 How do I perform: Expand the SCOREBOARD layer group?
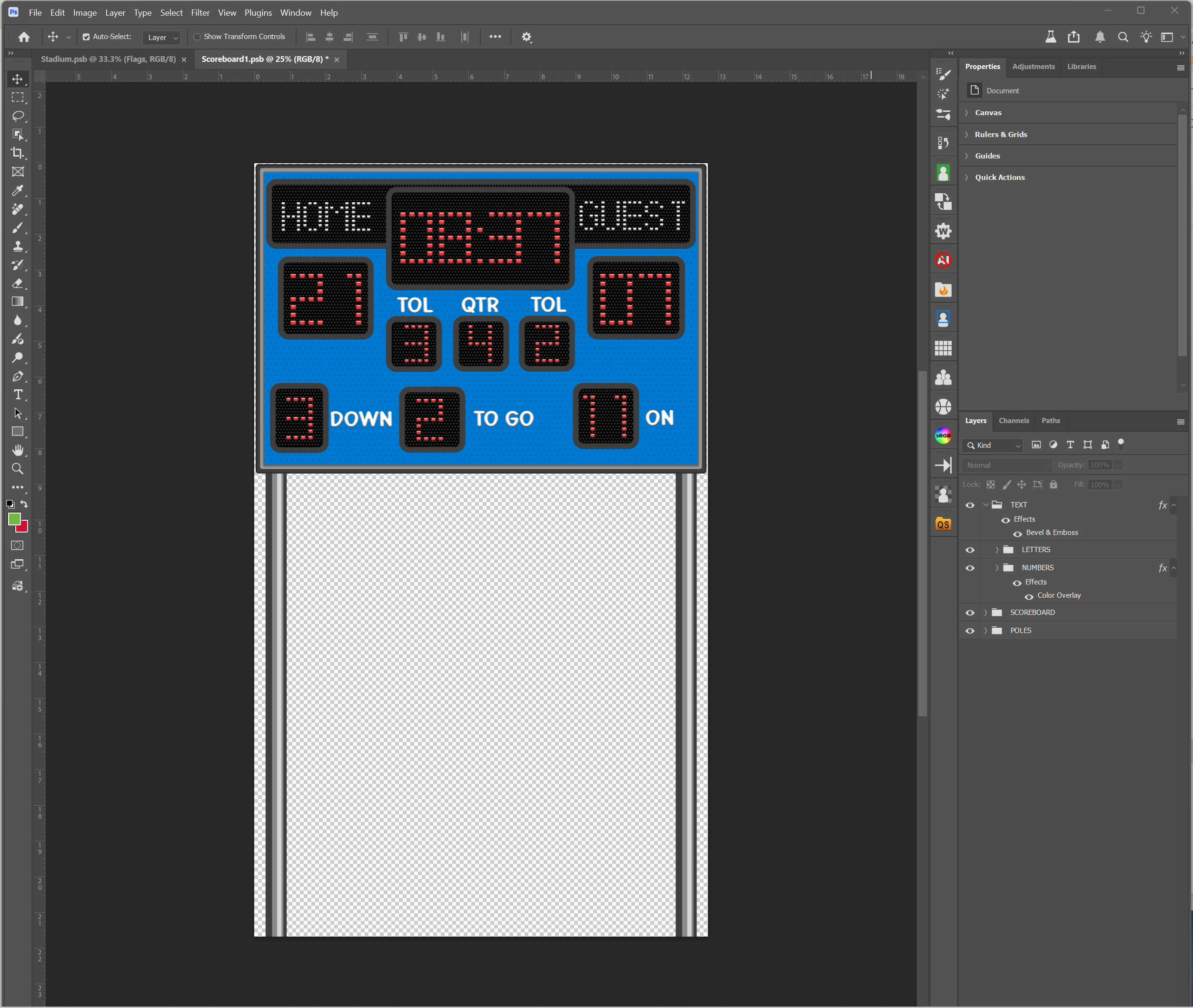coord(985,613)
